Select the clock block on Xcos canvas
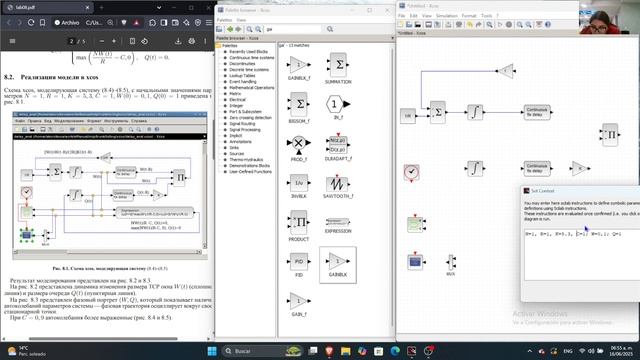Screen dimensions: 640x360 411,172
